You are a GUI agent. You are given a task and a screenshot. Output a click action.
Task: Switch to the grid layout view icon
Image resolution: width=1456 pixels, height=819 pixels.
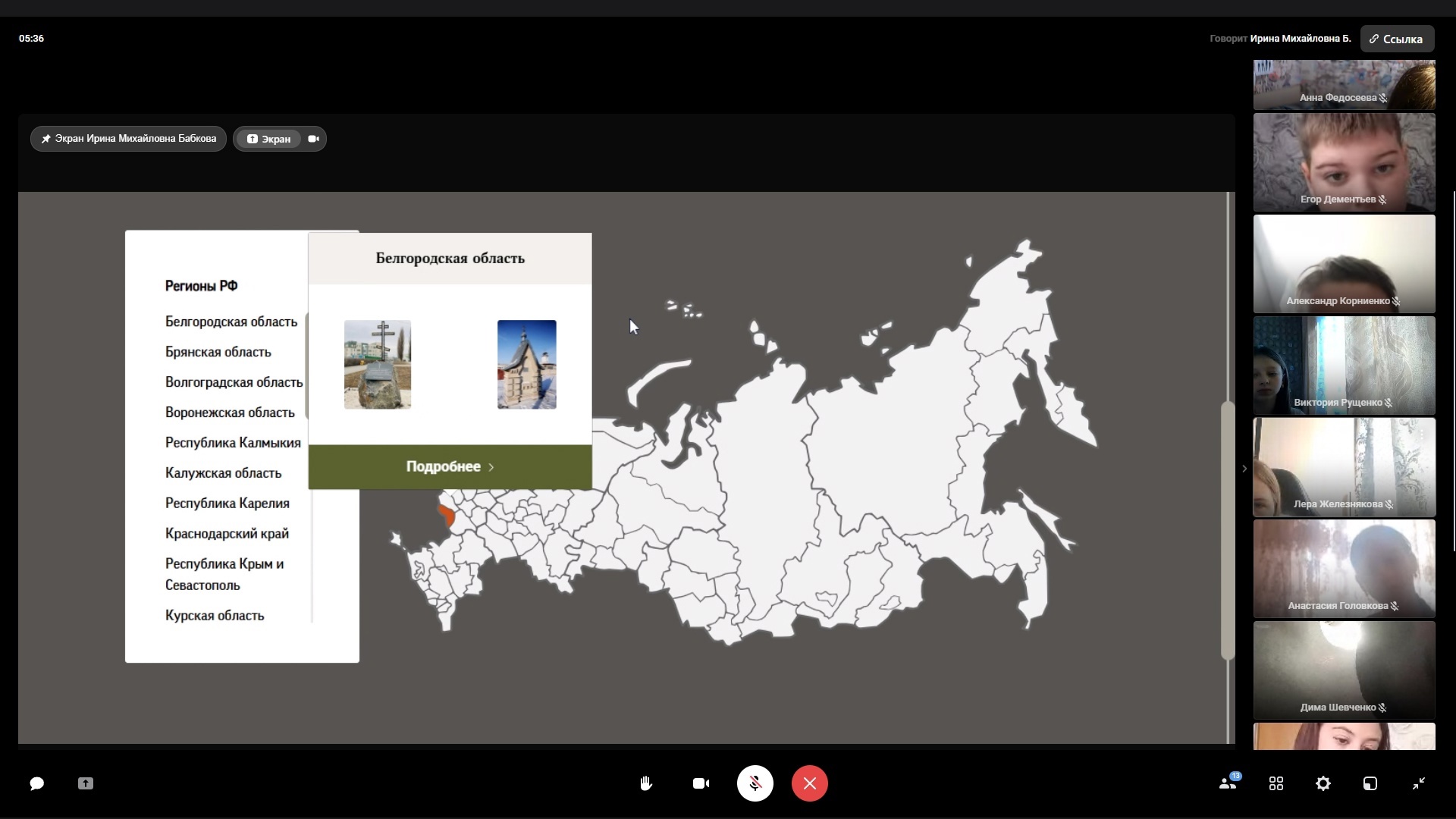coord(1276,783)
